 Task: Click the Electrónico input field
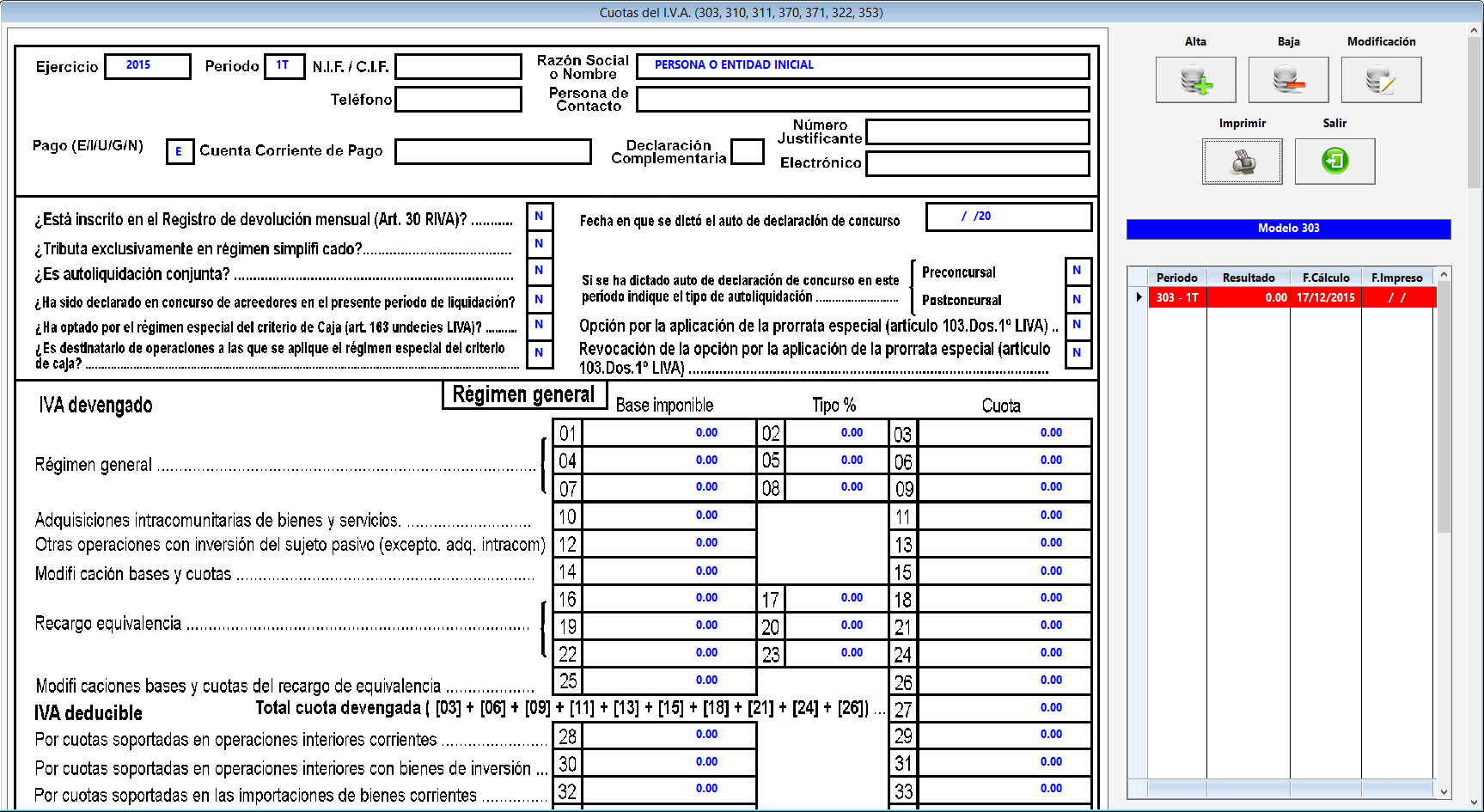coord(978,163)
